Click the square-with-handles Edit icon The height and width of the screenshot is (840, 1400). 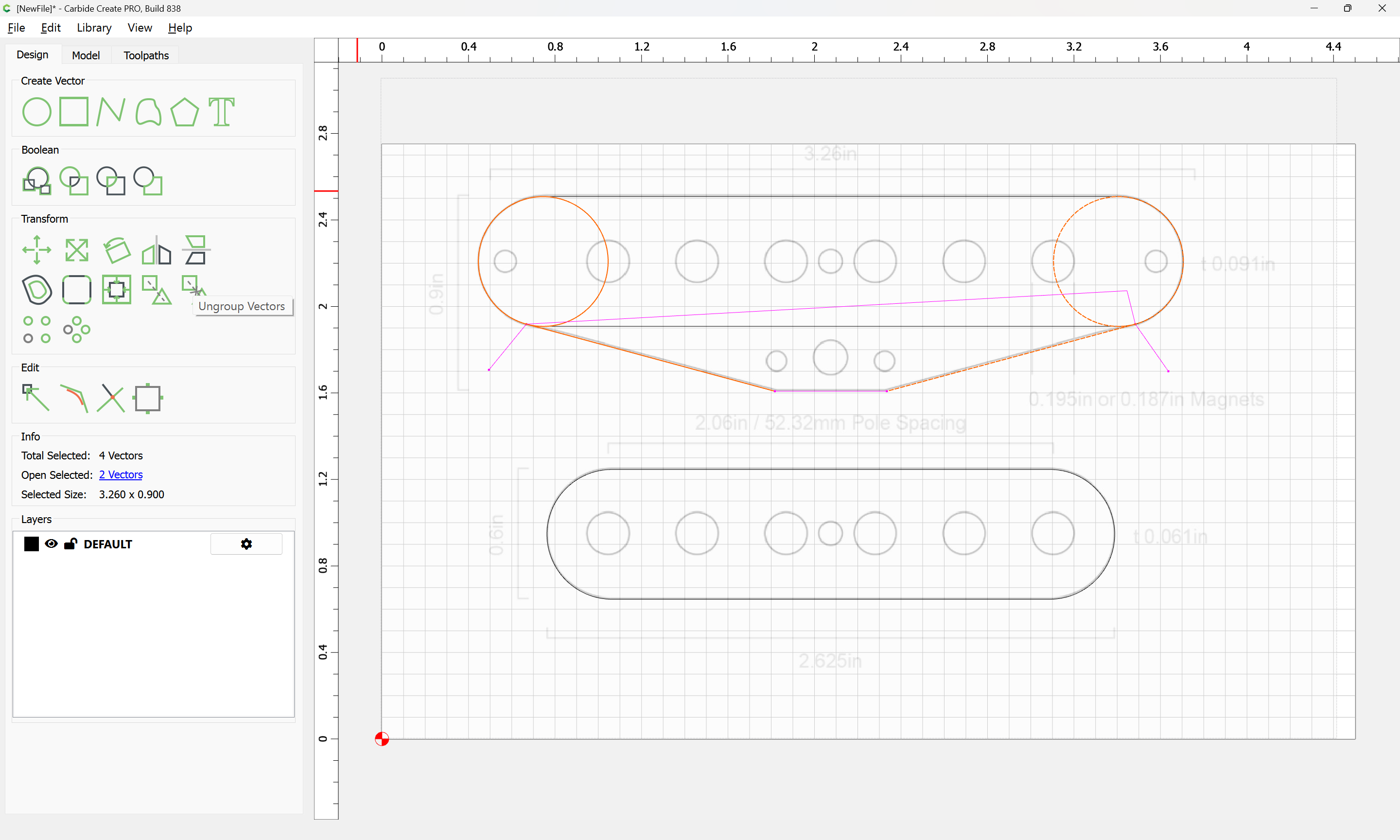pyautogui.click(x=148, y=398)
